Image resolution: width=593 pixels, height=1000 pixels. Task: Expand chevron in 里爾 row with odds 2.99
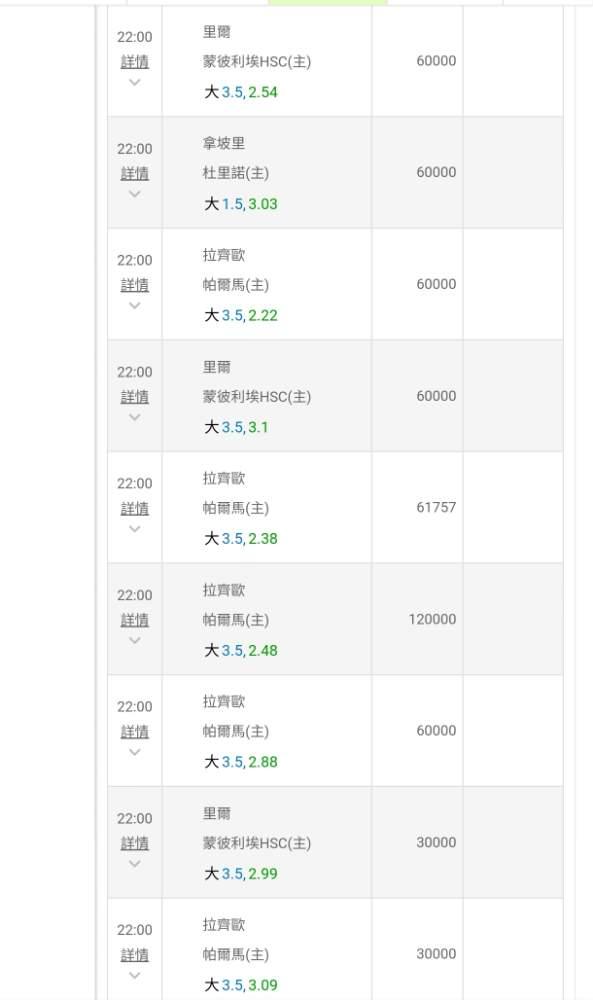tap(135, 864)
